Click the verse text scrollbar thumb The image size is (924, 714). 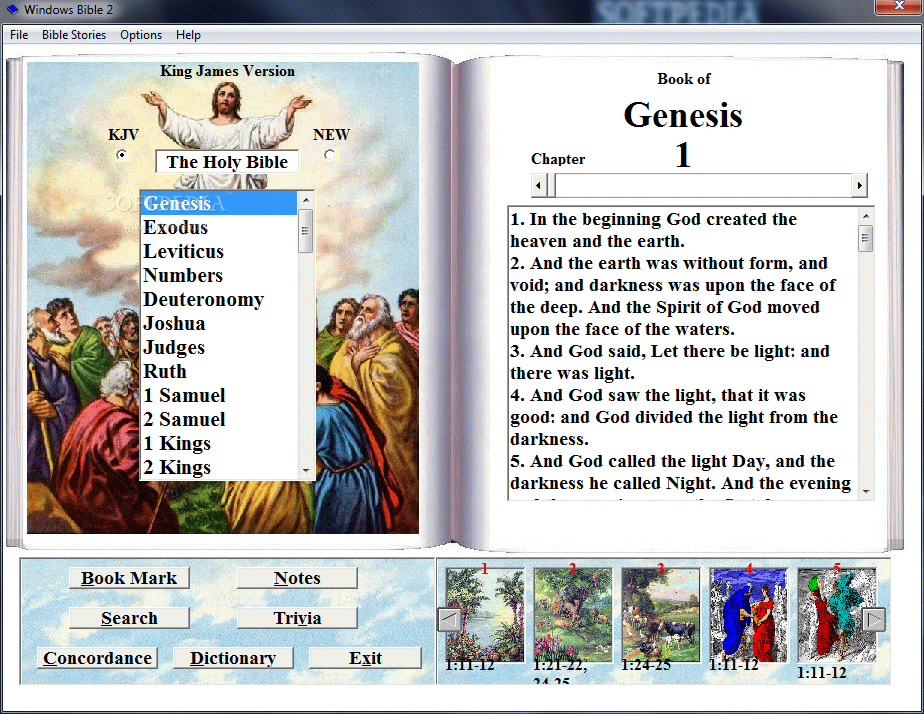coord(866,238)
